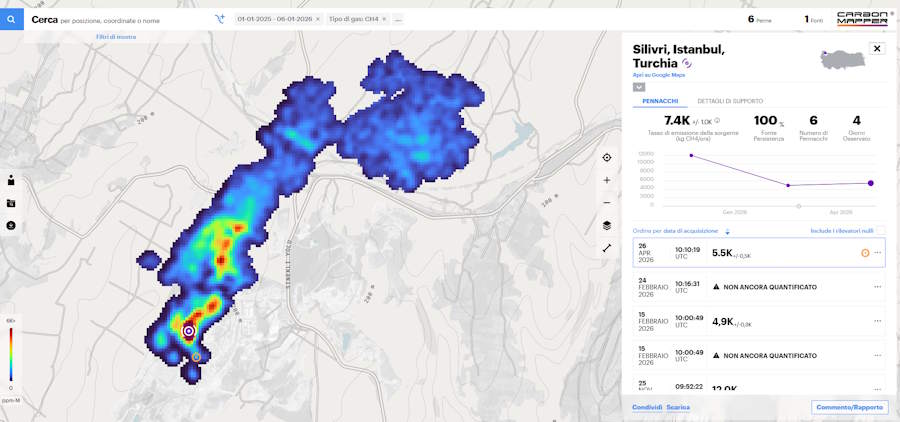
Task: Switch to the Dettagli di supporto tab
Action: pyautogui.click(x=730, y=101)
